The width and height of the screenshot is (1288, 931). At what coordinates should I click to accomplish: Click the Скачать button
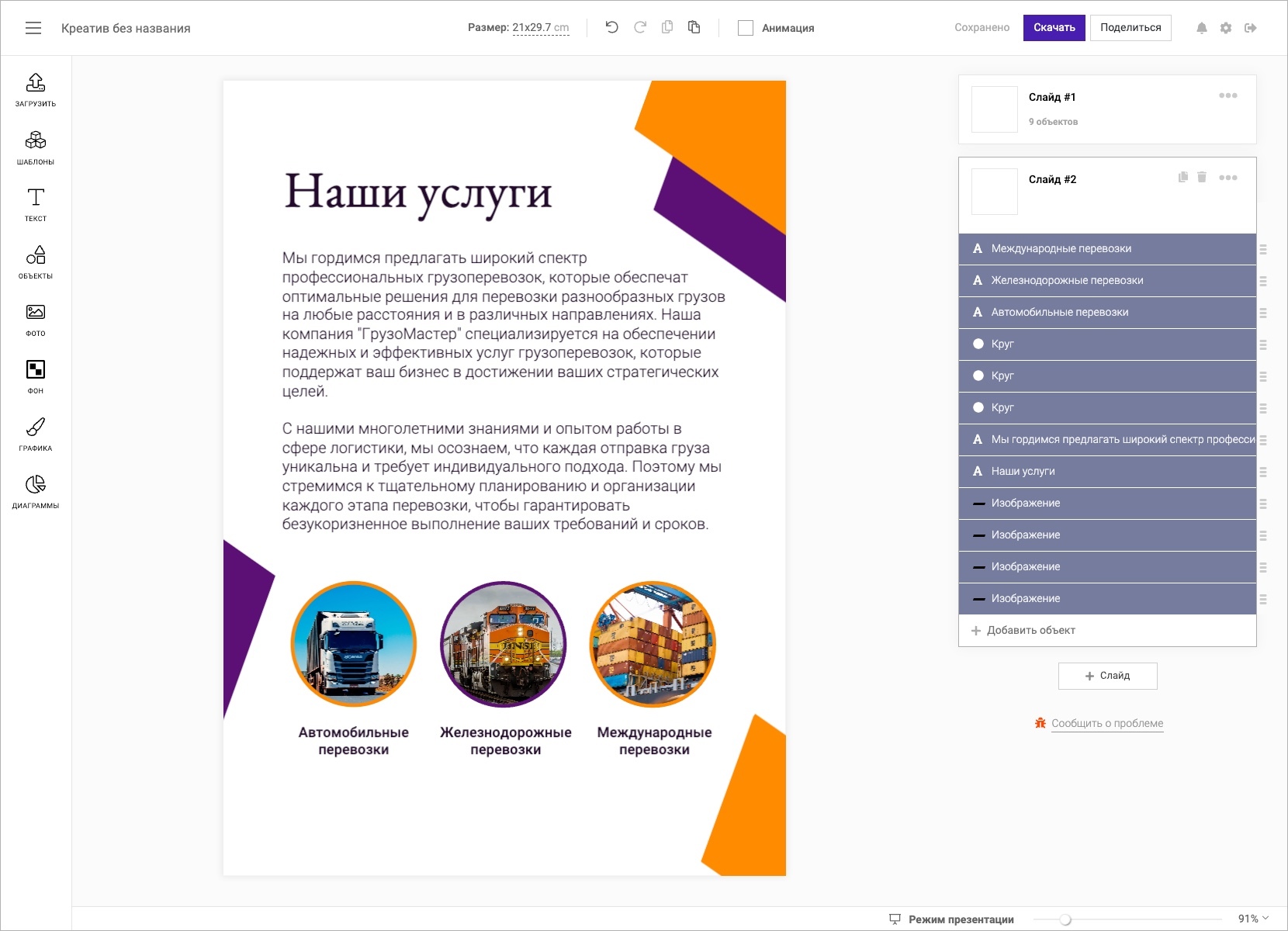(x=1054, y=28)
